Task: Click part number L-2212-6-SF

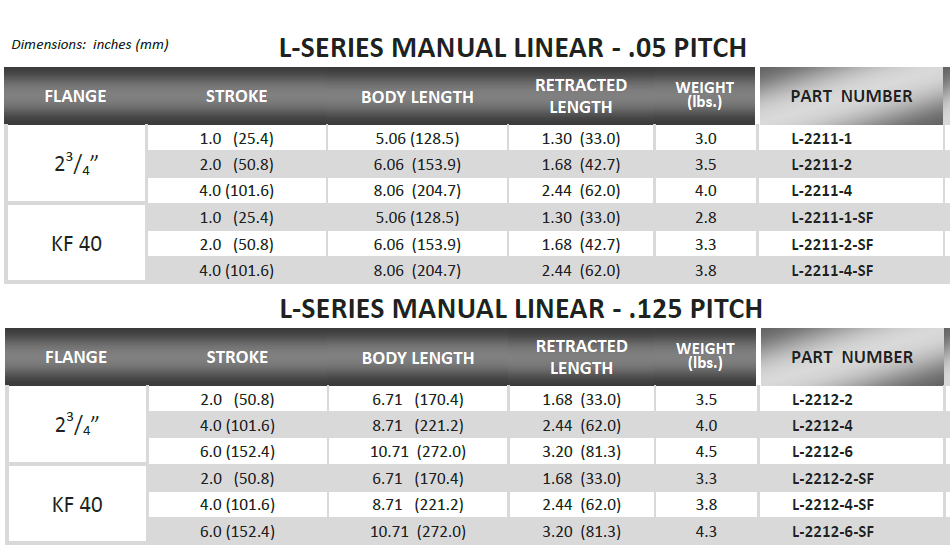Action: click(832, 532)
